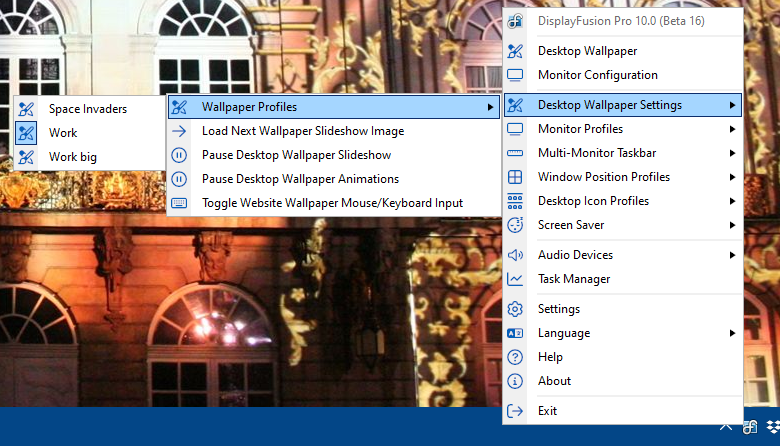Click the DisplayFusion tray icon in the taskbar
Image resolution: width=780 pixels, height=446 pixels.
point(750,427)
